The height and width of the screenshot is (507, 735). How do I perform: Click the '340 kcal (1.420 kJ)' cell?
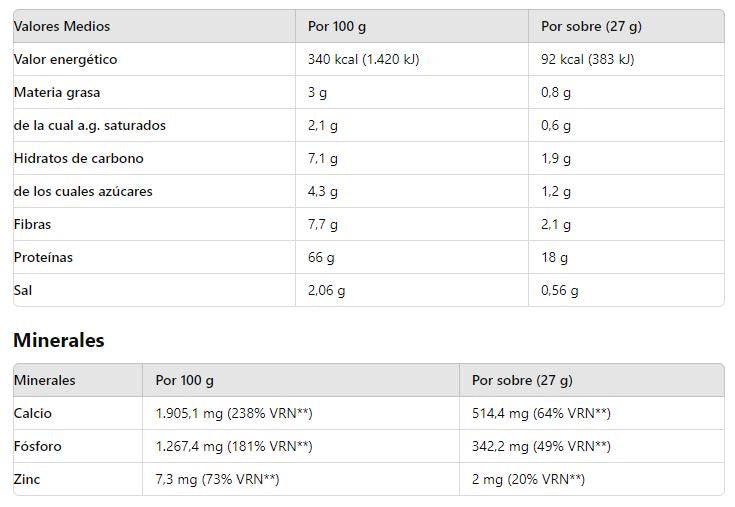[x=363, y=59]
